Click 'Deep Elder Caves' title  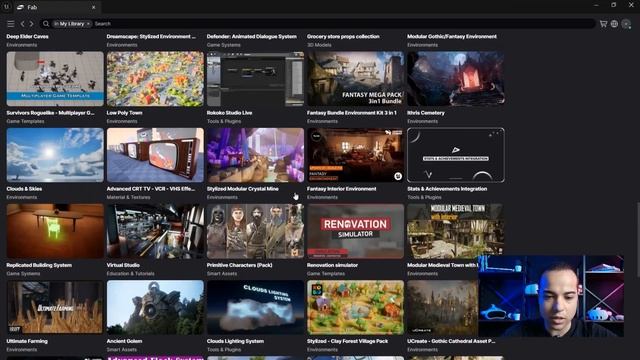(x=27, y=36)
